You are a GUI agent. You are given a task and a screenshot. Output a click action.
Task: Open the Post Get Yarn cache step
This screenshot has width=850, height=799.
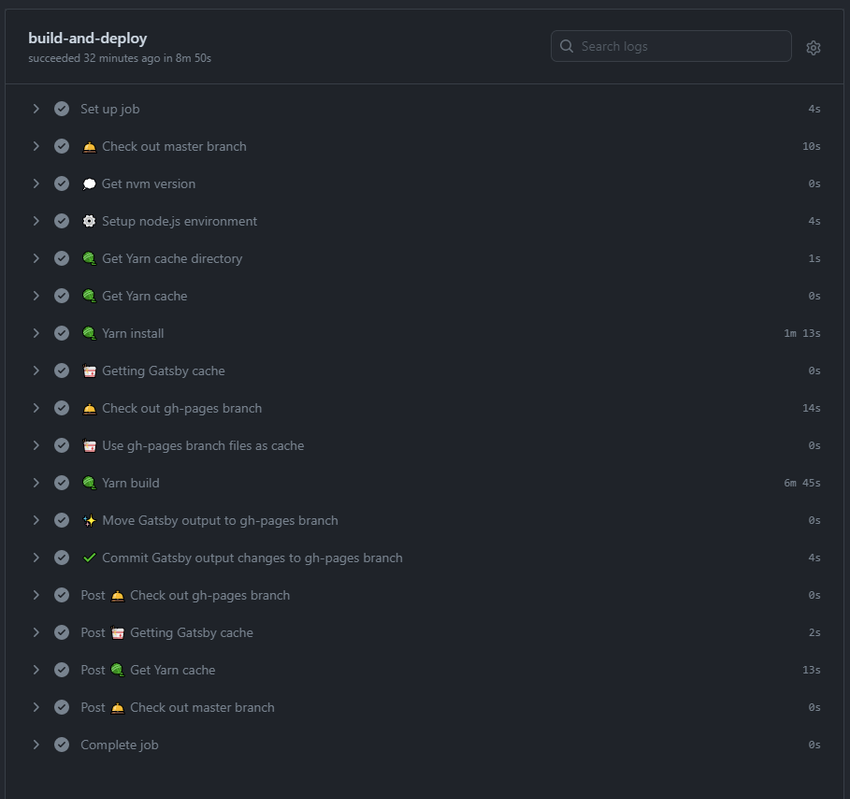point(425,670)
